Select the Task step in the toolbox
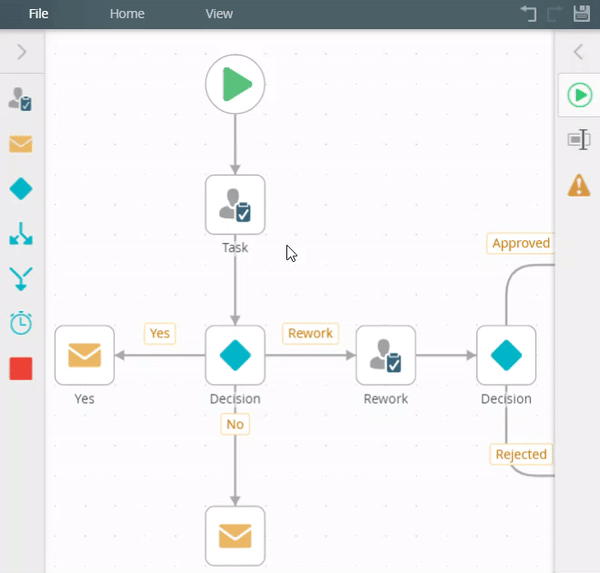This screenshot has height=573, width=600. 20,99
